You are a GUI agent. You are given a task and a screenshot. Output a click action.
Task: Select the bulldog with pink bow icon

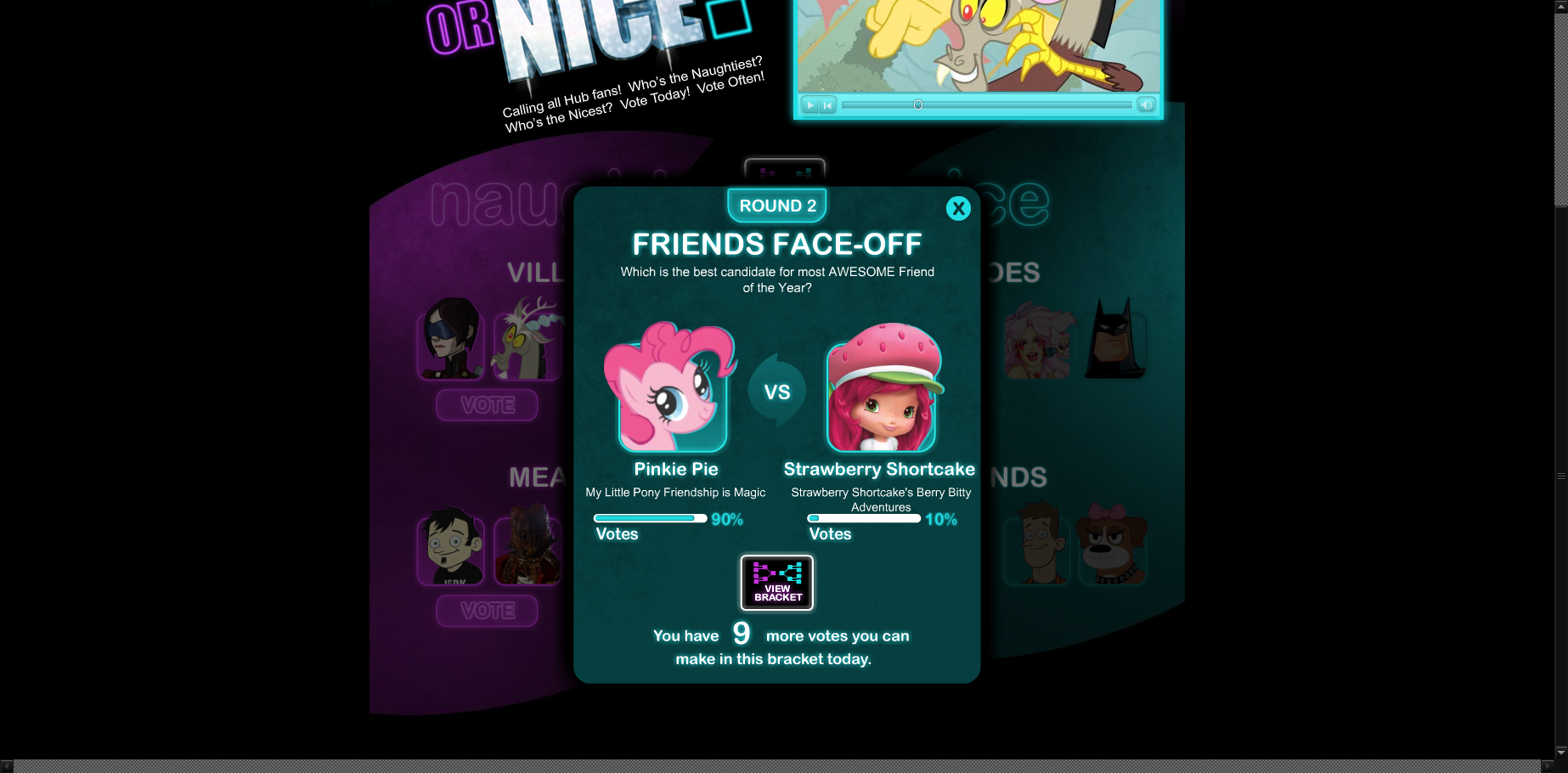click(1112, 544)
